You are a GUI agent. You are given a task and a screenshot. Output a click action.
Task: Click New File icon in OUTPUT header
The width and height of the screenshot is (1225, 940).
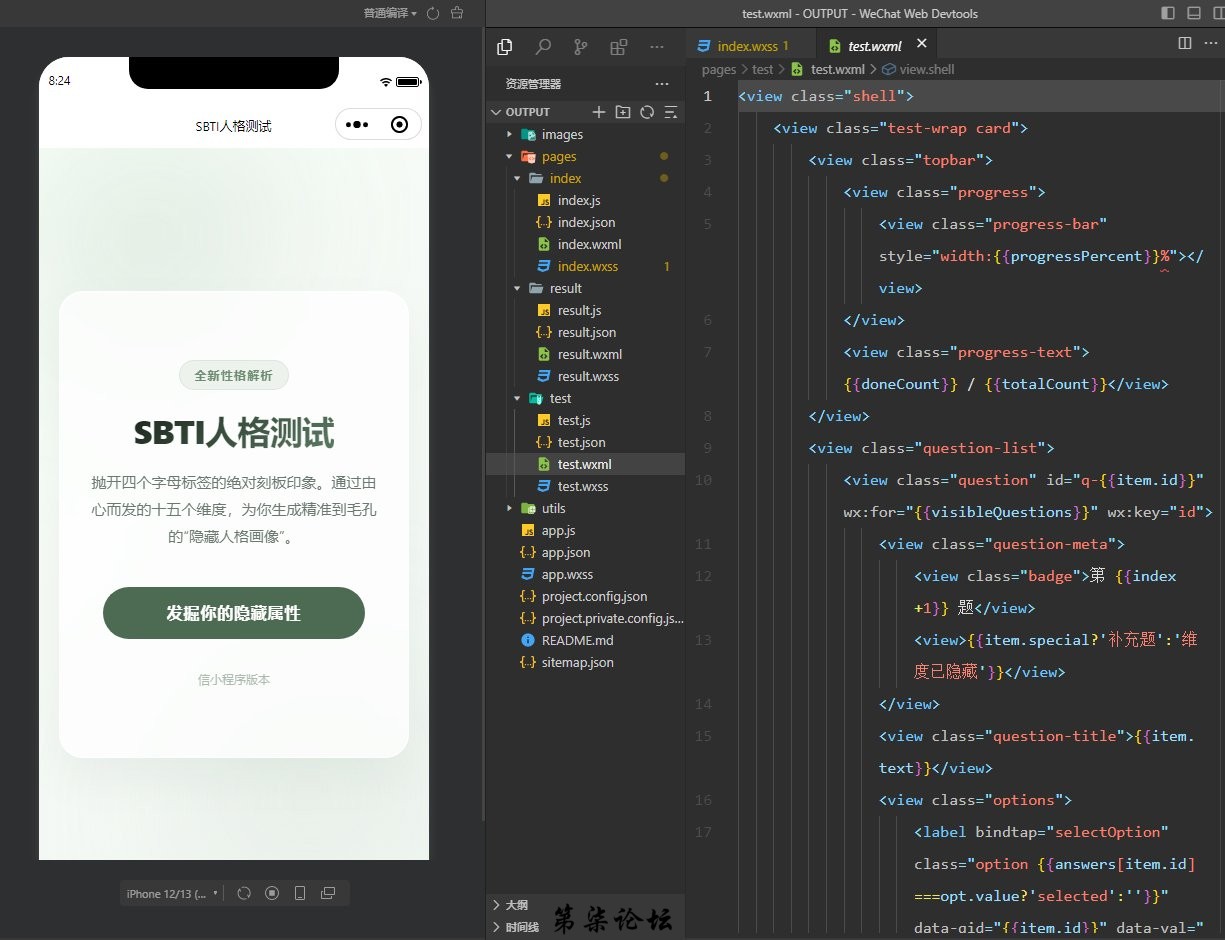599,112
